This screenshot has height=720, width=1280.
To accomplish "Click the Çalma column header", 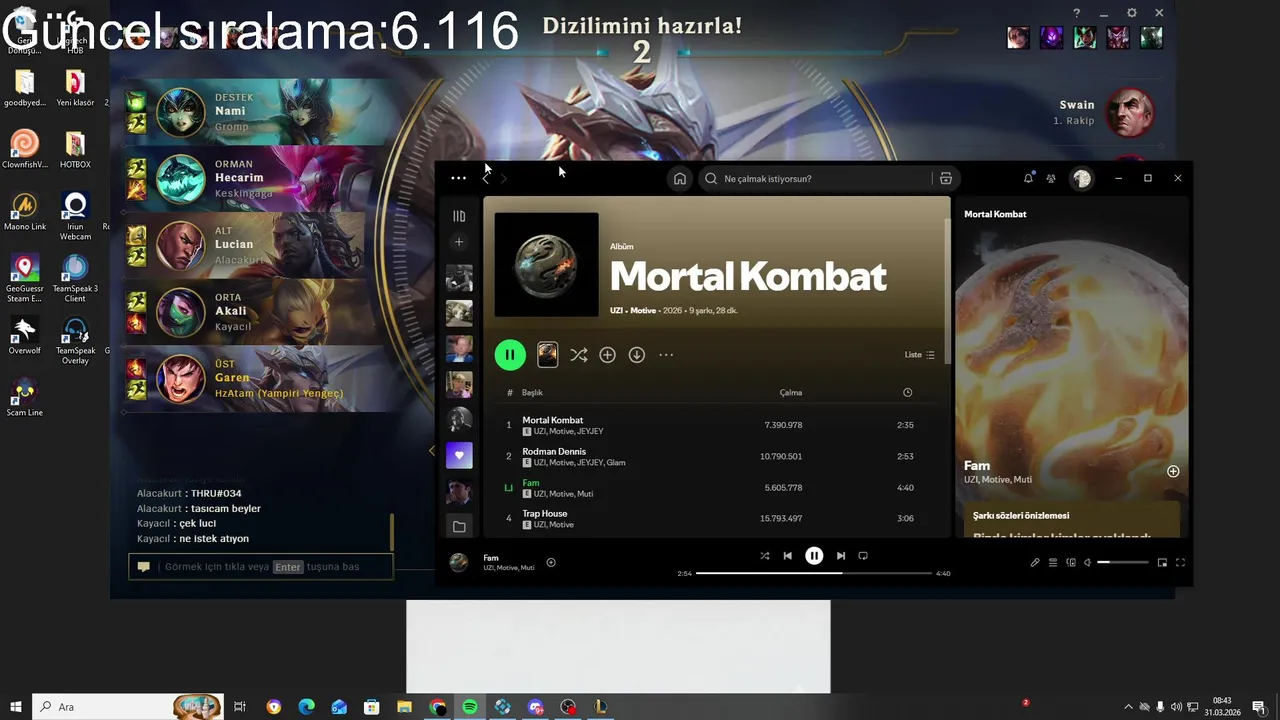I will tap(791, 393).
